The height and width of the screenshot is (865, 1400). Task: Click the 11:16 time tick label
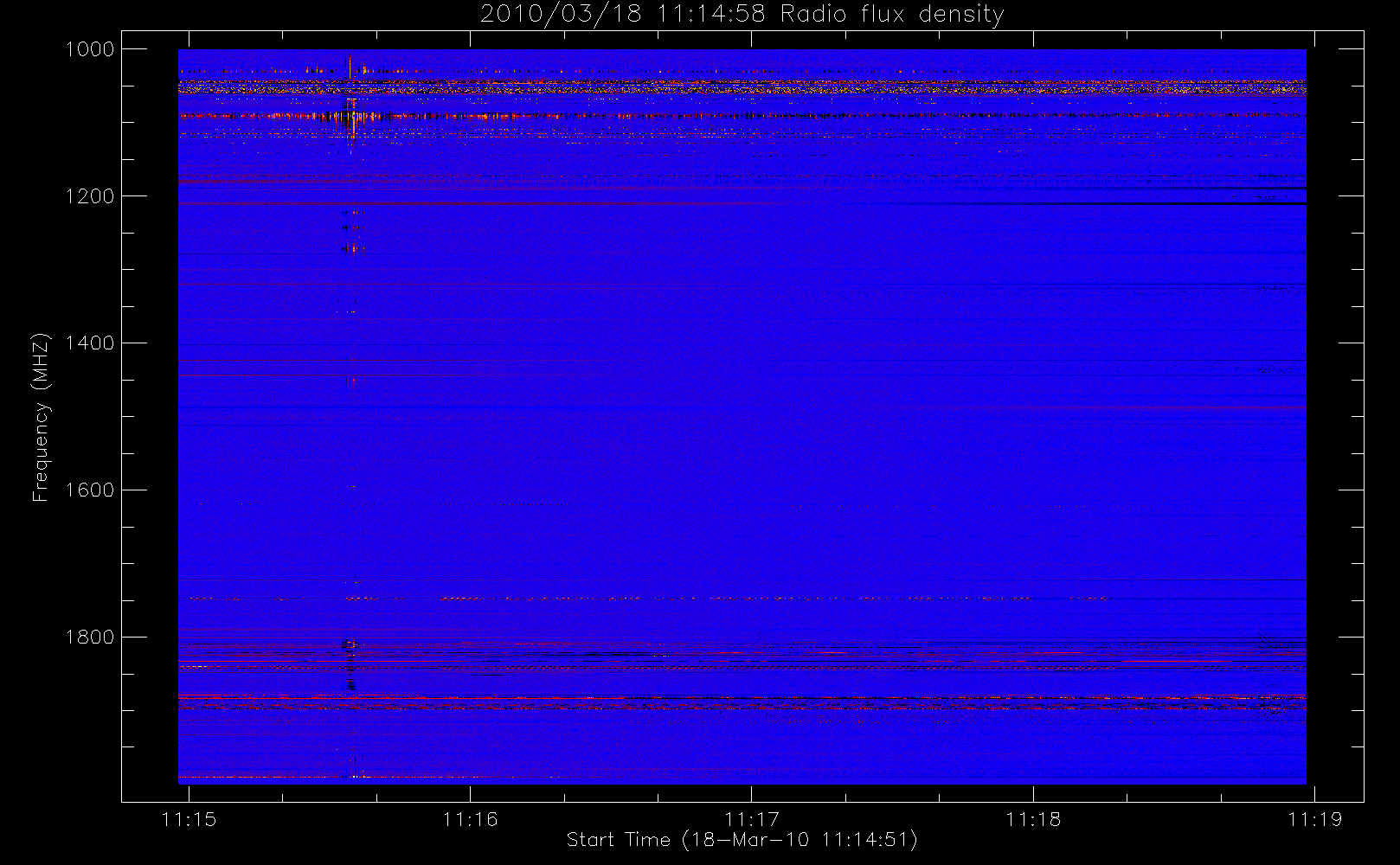tap(470, 819)
